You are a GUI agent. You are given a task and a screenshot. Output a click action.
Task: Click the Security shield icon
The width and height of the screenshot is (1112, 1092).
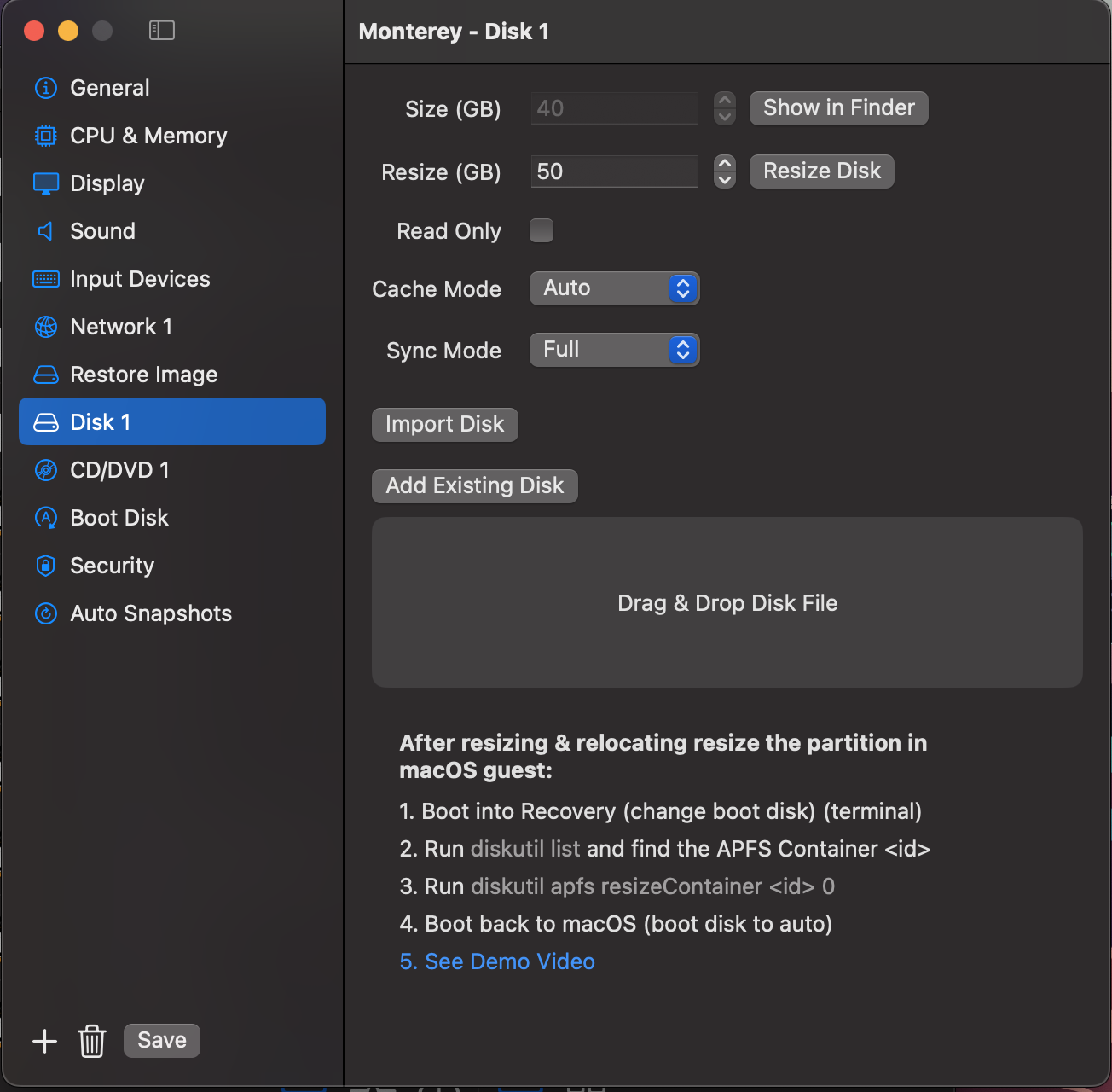coord(46,566)
